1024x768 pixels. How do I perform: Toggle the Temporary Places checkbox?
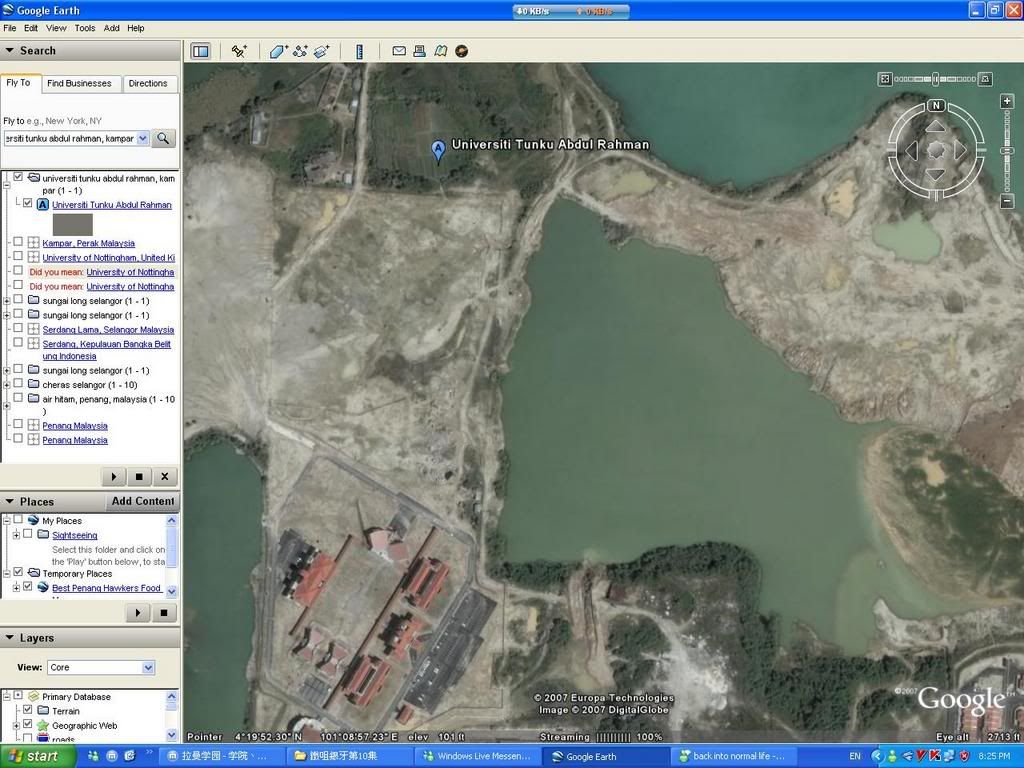(18, 573)
